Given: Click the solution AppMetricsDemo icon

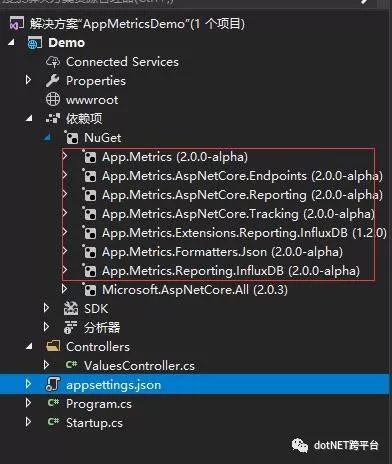Looking at the screenshot, I should click(x=16, y=24).
